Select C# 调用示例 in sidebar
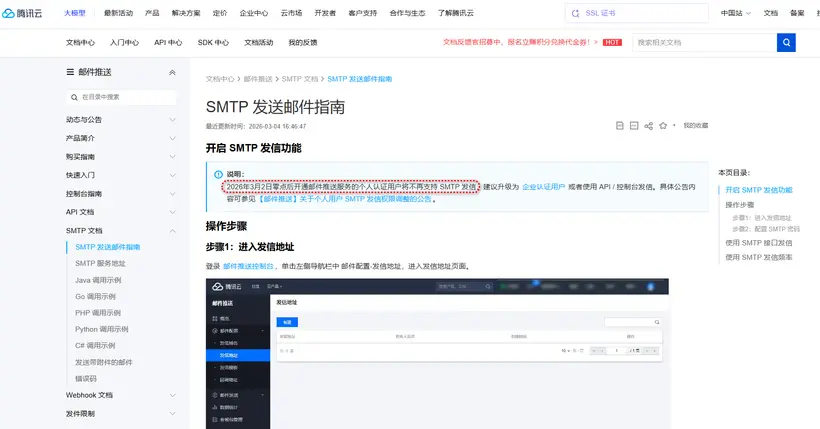The height and width of the screenshot is (429, 820). pos(95,345)
